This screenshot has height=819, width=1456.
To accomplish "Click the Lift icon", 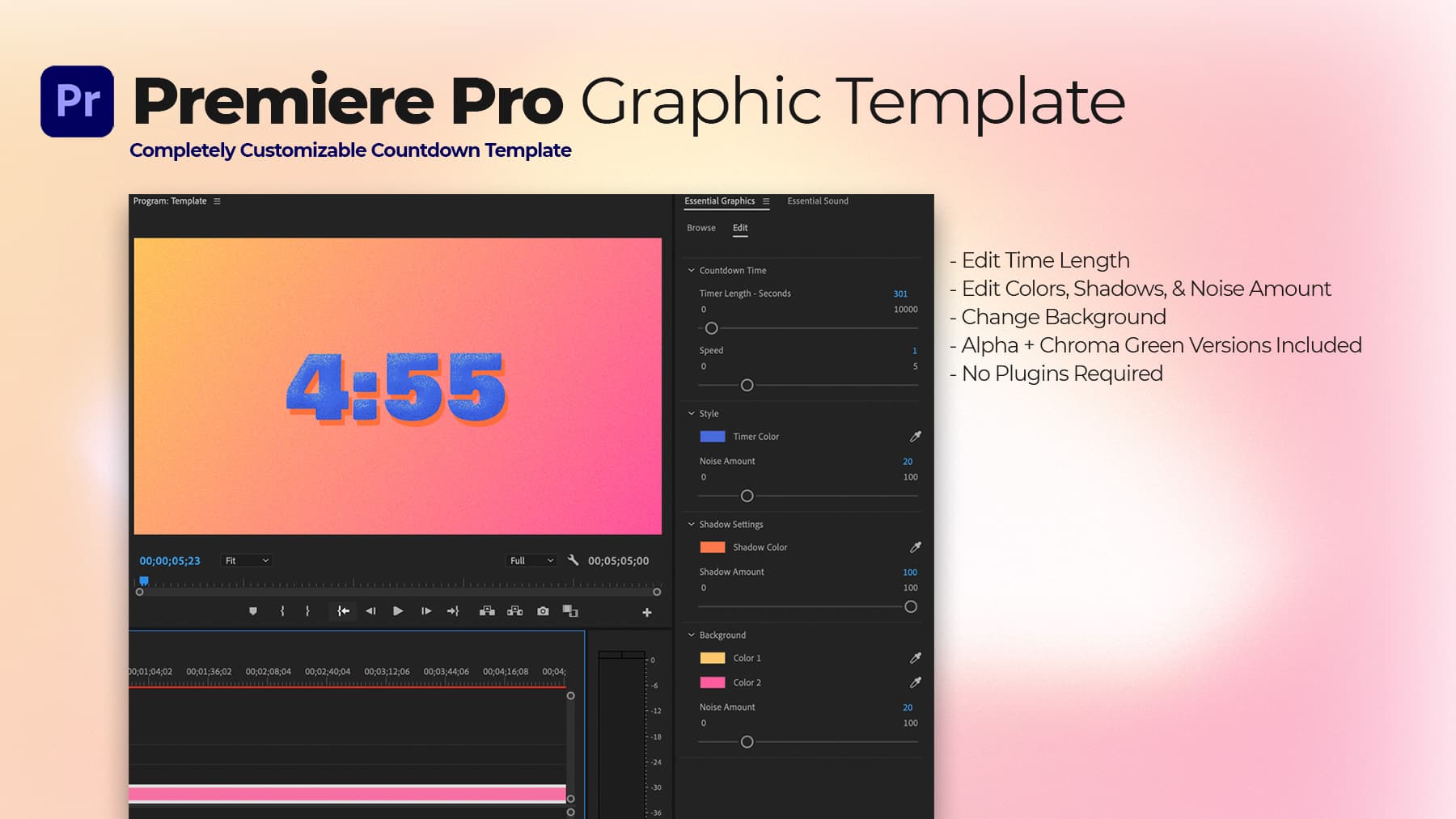I will click(x=487, y=611).
